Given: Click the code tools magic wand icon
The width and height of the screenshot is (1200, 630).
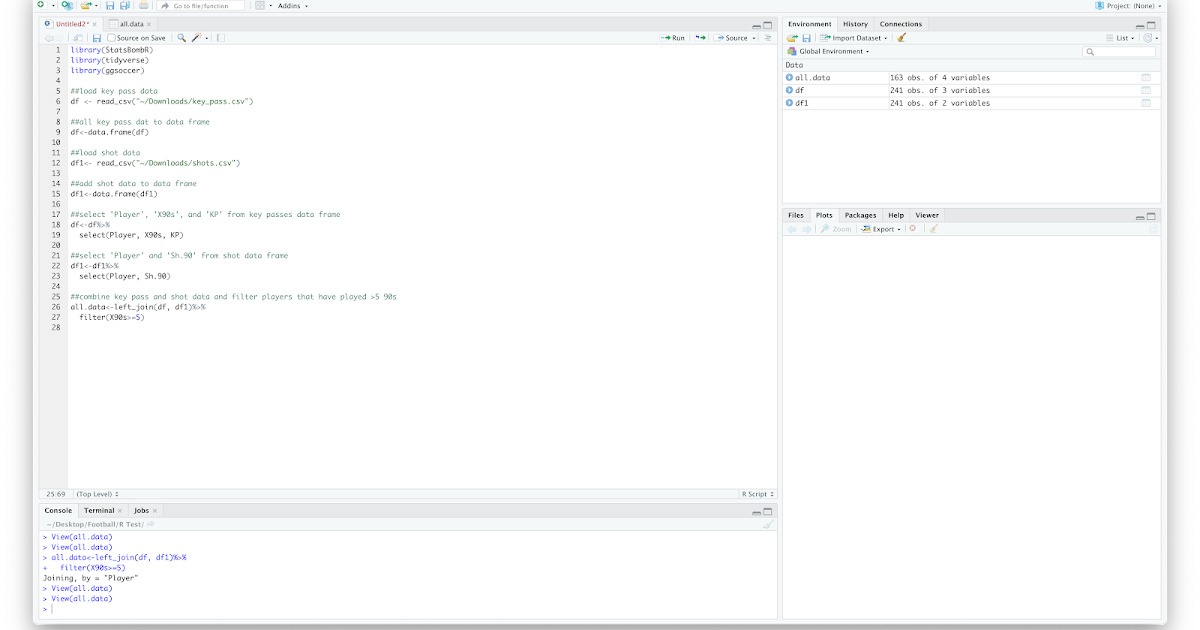Looking at the screenshot, I should click(196, 37).
